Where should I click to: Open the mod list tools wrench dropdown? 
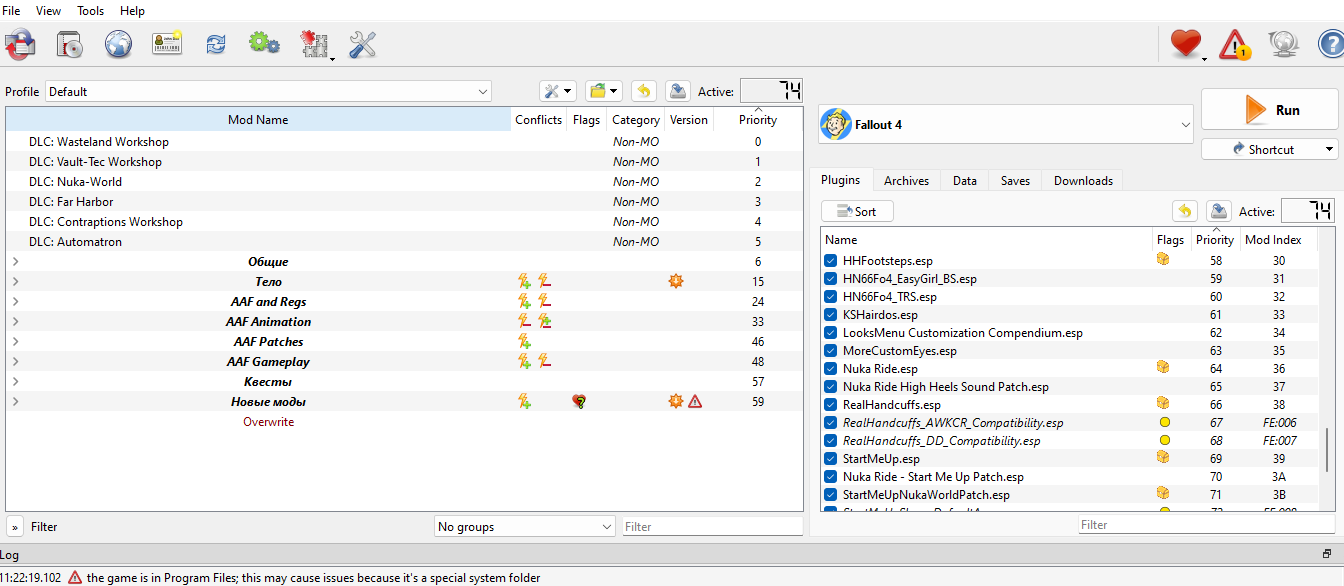pos(557,91)
